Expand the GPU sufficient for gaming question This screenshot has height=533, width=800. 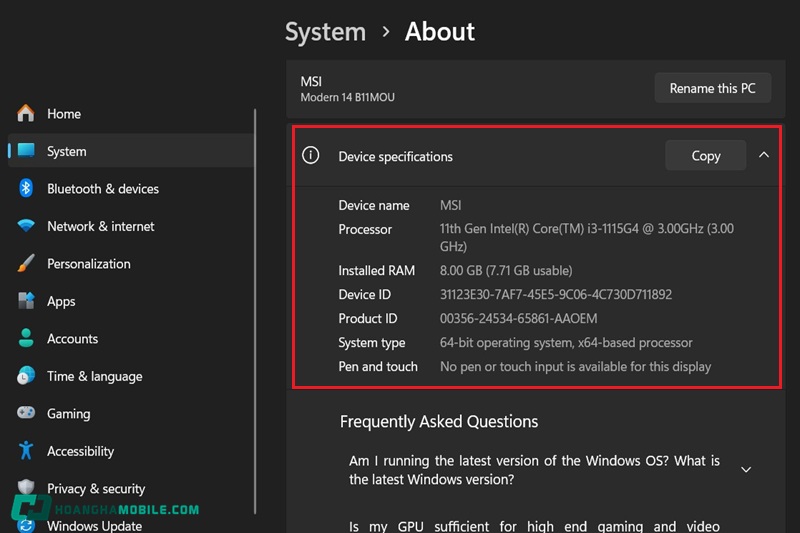click(x=533, y=526)
